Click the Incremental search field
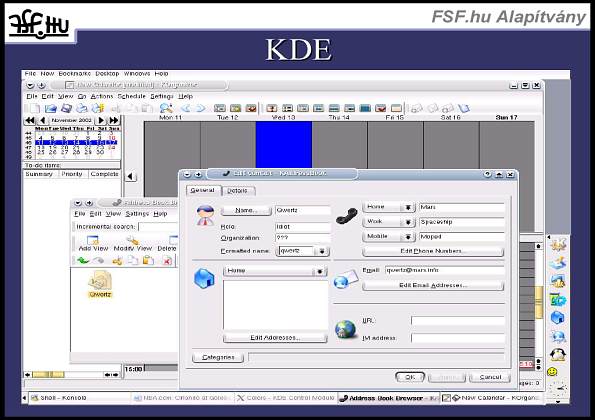Screen dimensions: 595x420 click(158, 227)
